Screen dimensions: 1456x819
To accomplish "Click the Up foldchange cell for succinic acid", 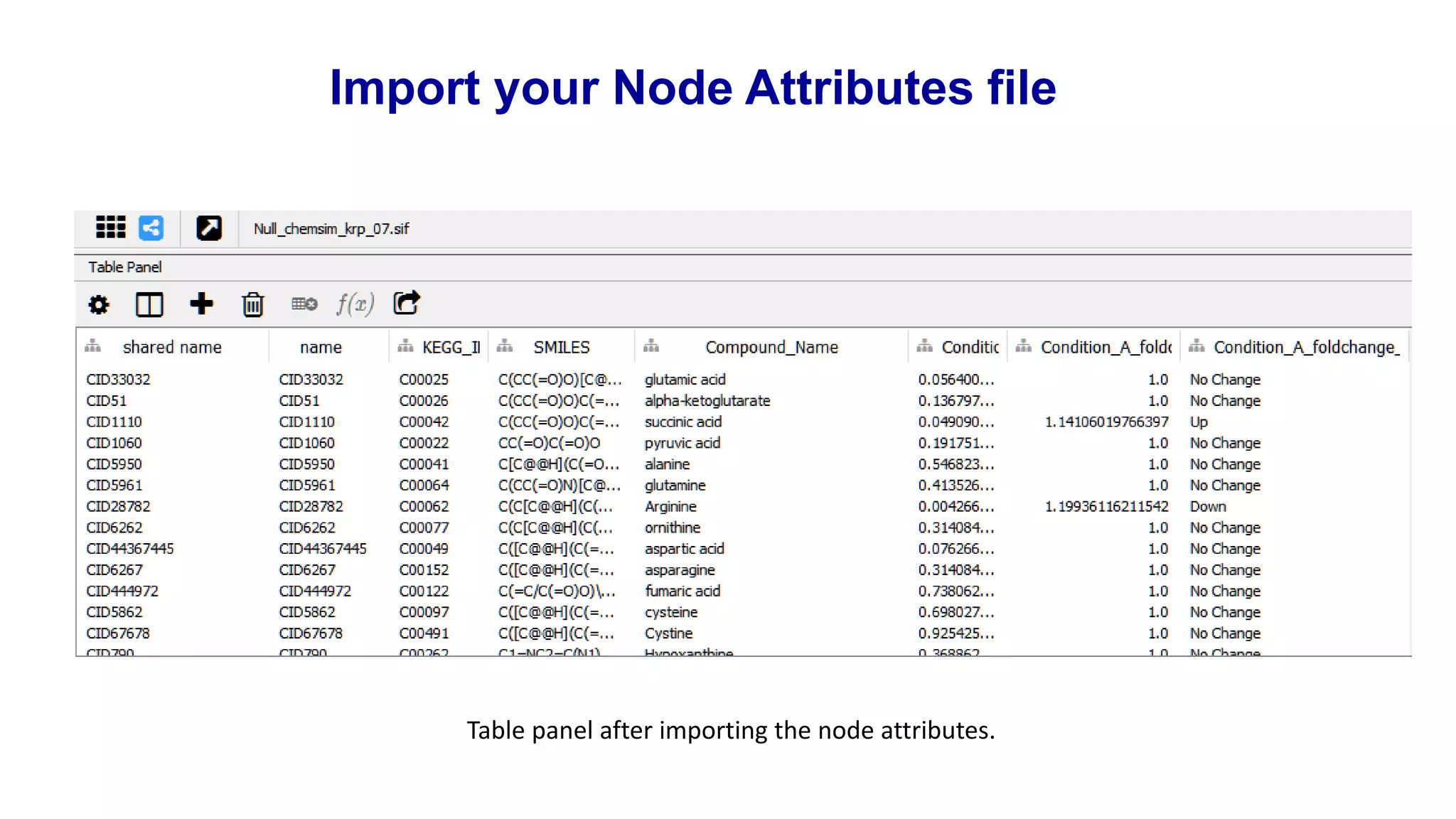I will click(x=1199, y=422).
